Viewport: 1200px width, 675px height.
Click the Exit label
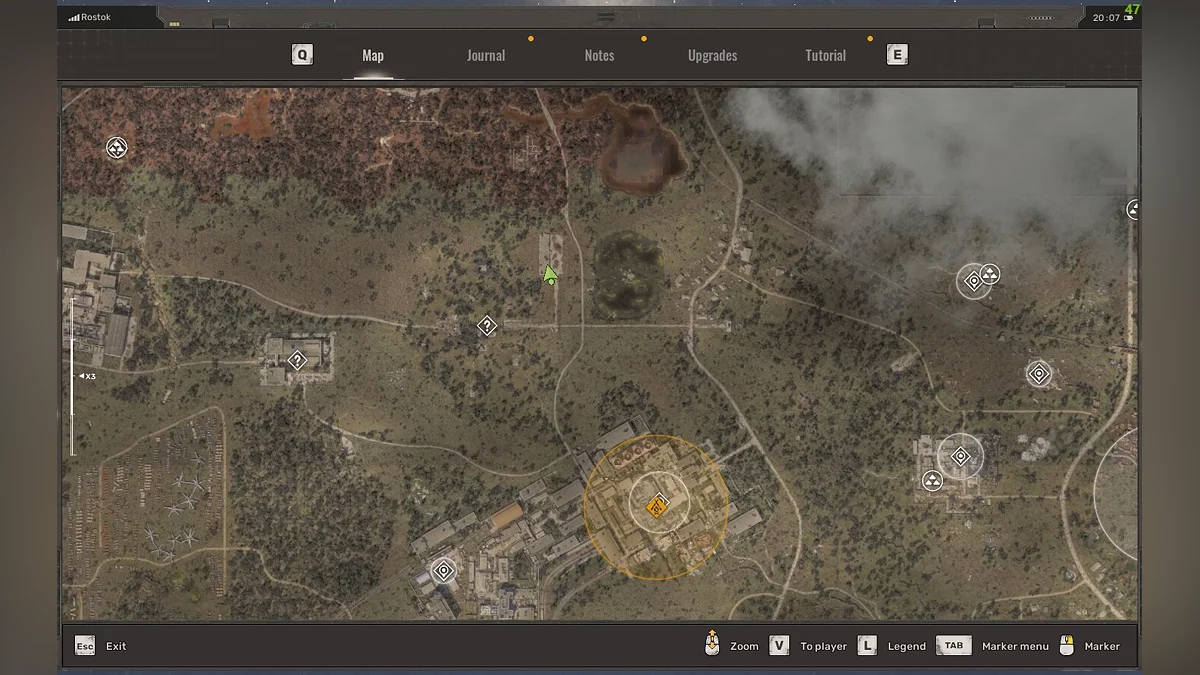(116, 646)
